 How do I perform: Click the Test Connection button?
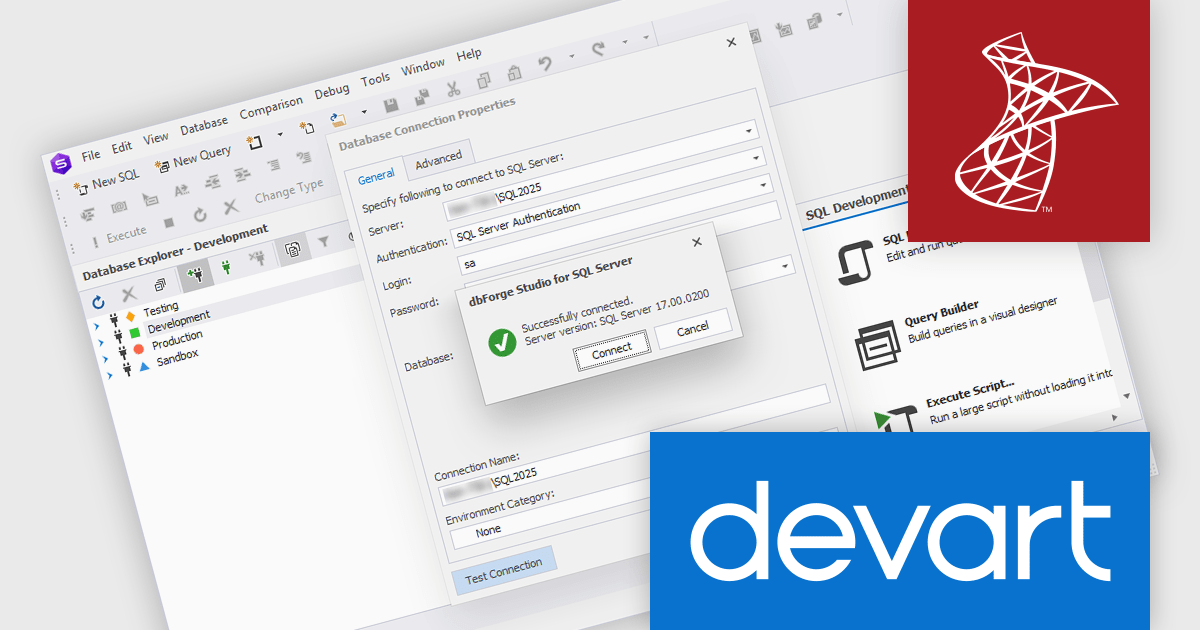pyautogui.click(x=504, y=571)
